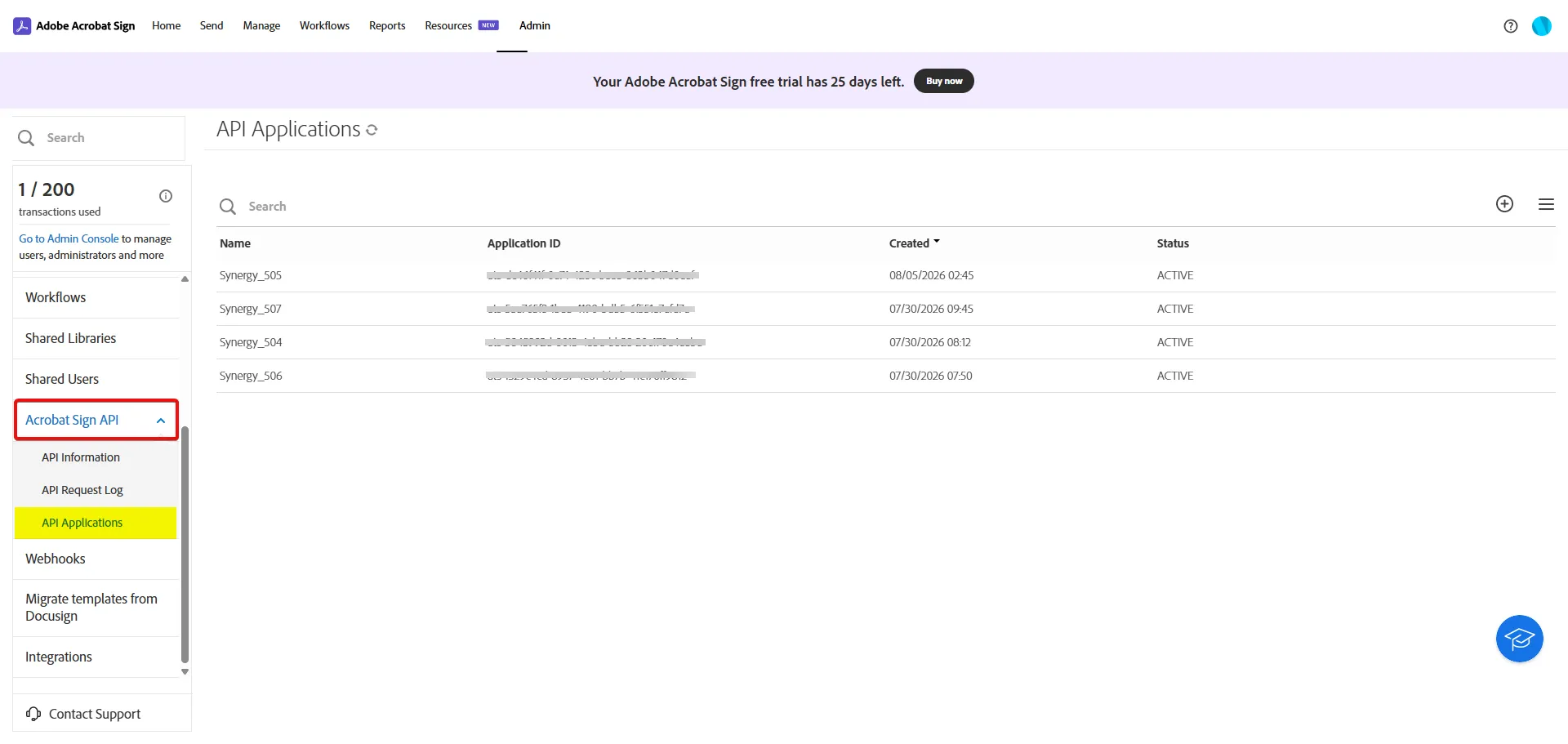This screenshot has height=744, width=1568.
Task: Click the 07/30/2026 09:45 created date
Action: [931, 309]
